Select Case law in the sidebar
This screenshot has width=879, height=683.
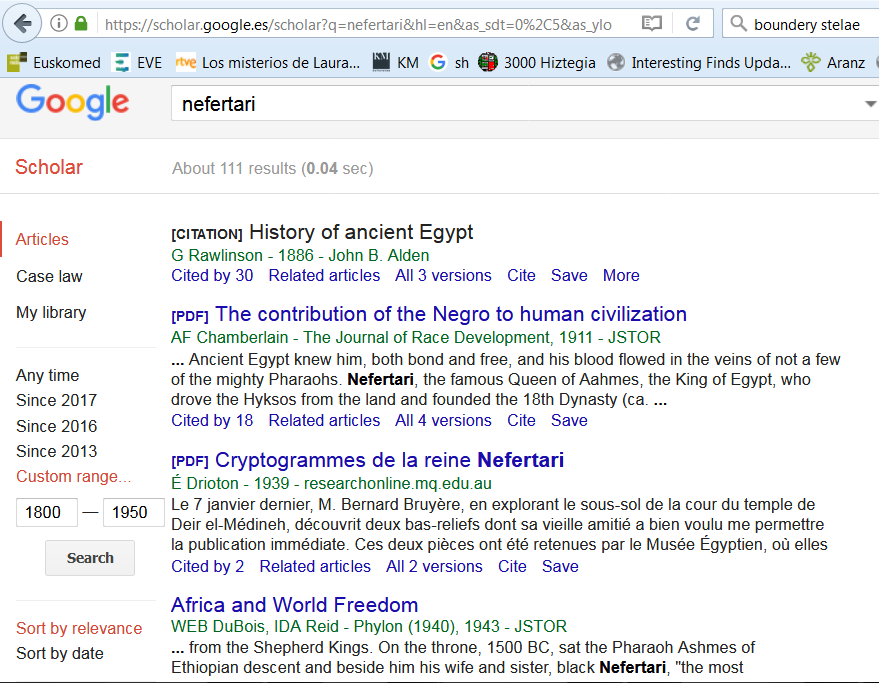[49, 276]
